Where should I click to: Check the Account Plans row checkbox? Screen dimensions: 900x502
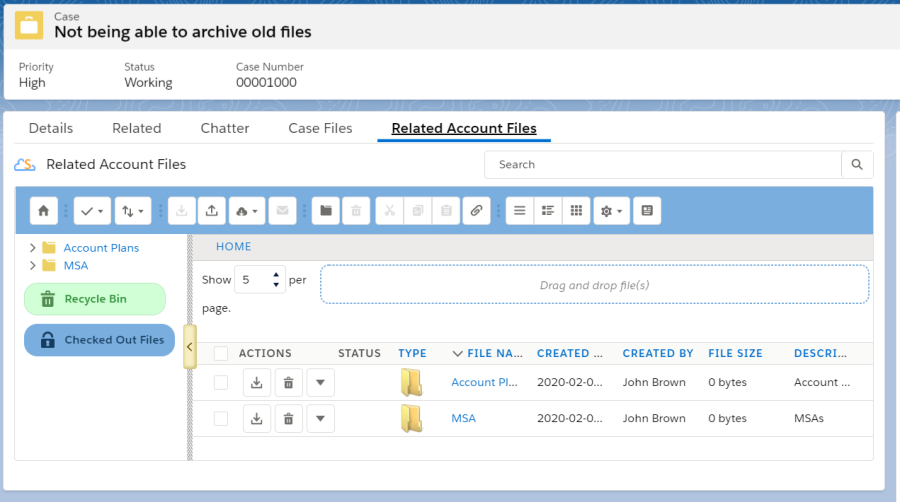click(x=221, y=382)
